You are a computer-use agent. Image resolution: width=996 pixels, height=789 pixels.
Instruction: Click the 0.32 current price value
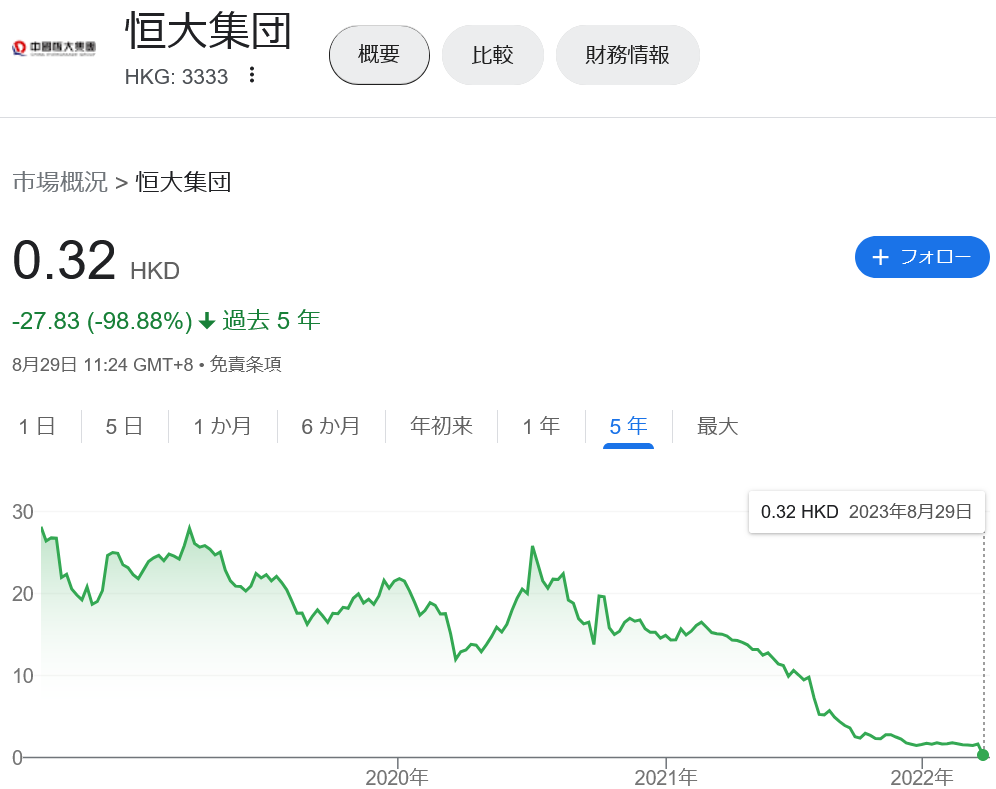[64, 260]
